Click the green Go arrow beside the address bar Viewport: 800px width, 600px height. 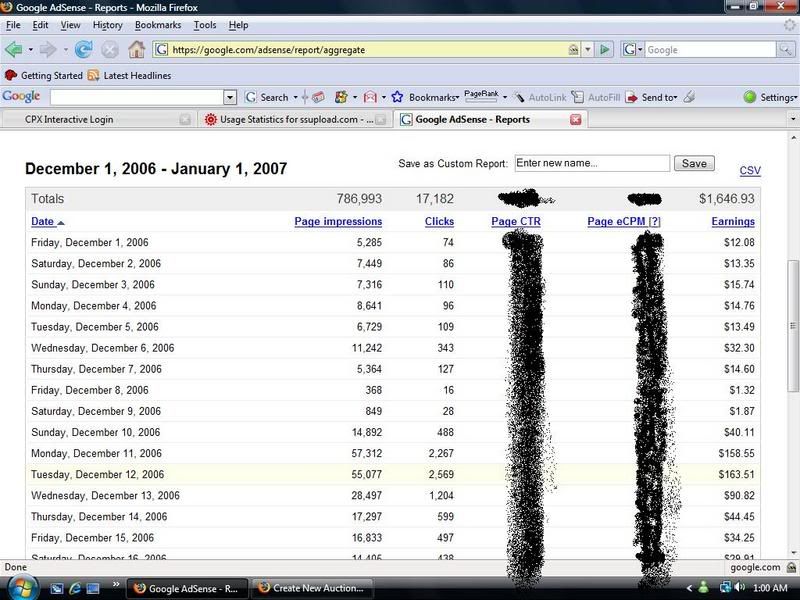click(605, 49)
